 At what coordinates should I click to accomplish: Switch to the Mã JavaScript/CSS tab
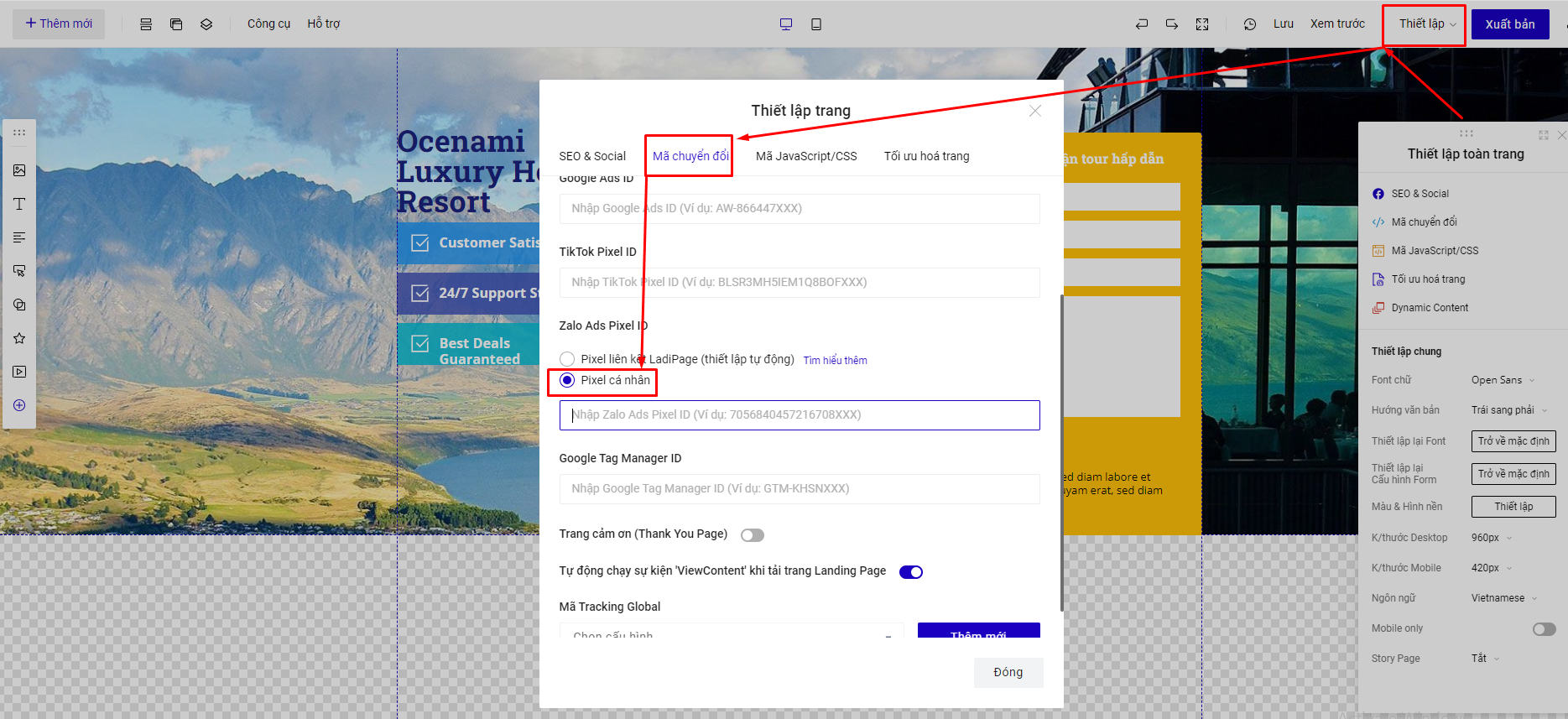[x=805, y=156]
